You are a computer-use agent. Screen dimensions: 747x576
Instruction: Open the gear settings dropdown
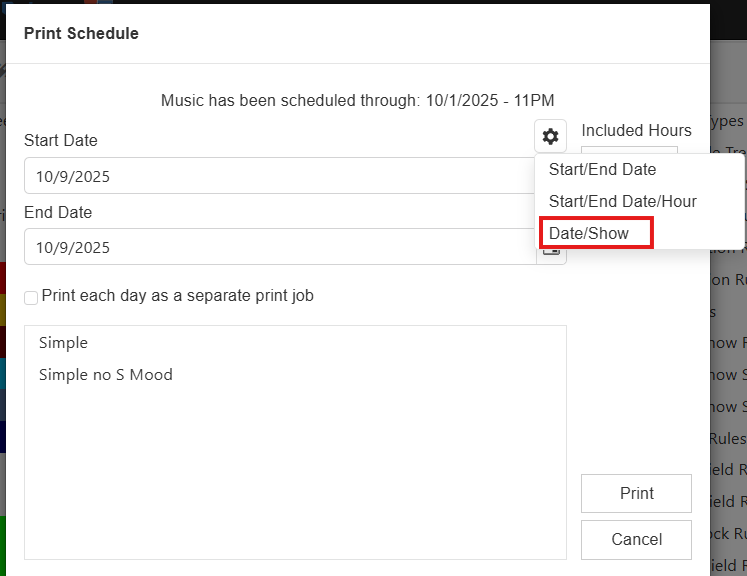(550, 137)
